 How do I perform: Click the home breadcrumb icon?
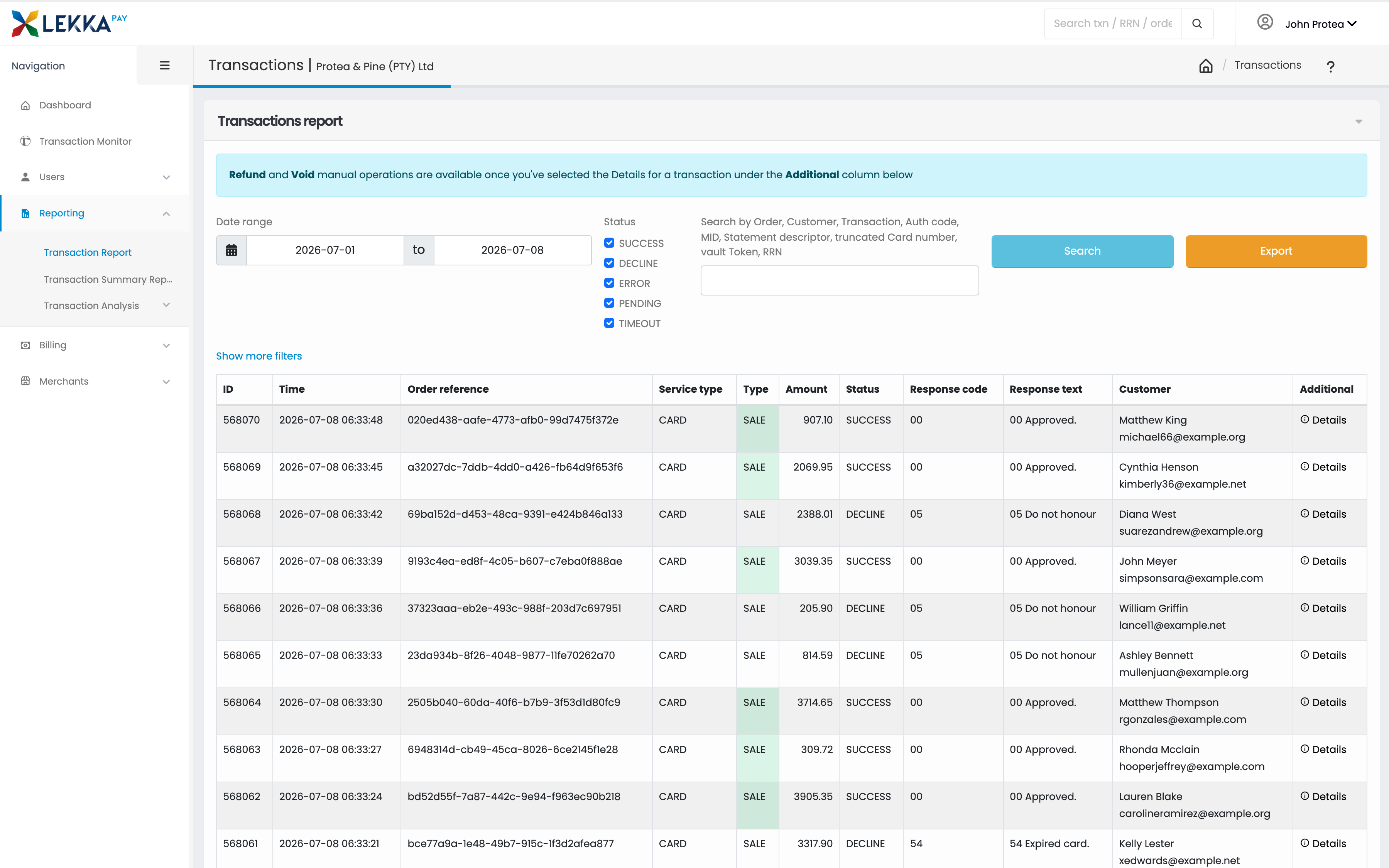[x=1206, y=66]
